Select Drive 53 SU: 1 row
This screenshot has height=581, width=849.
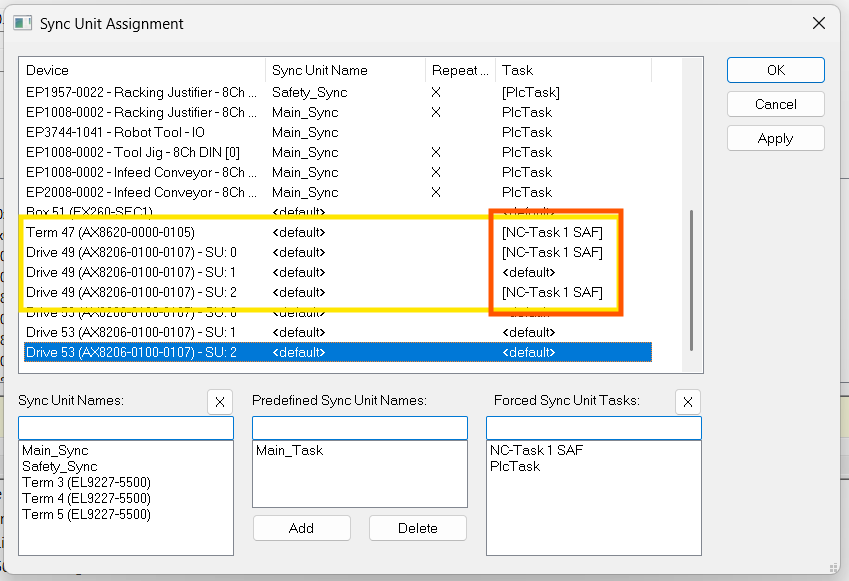[338, 332]
